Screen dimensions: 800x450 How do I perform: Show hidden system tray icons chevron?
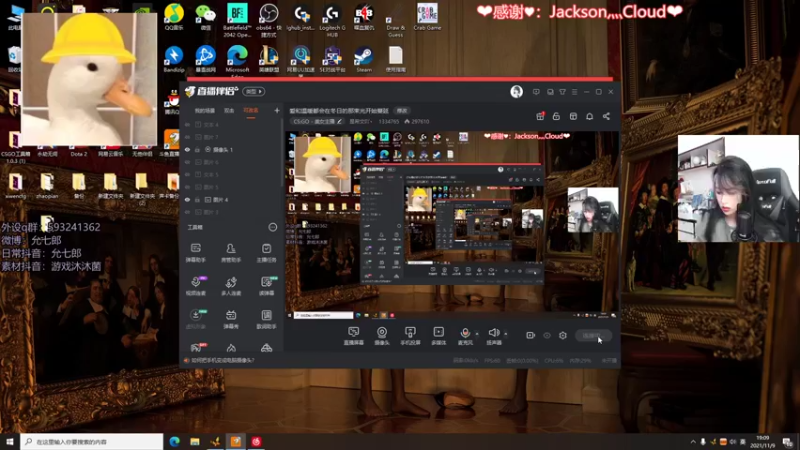pos(693,442)
